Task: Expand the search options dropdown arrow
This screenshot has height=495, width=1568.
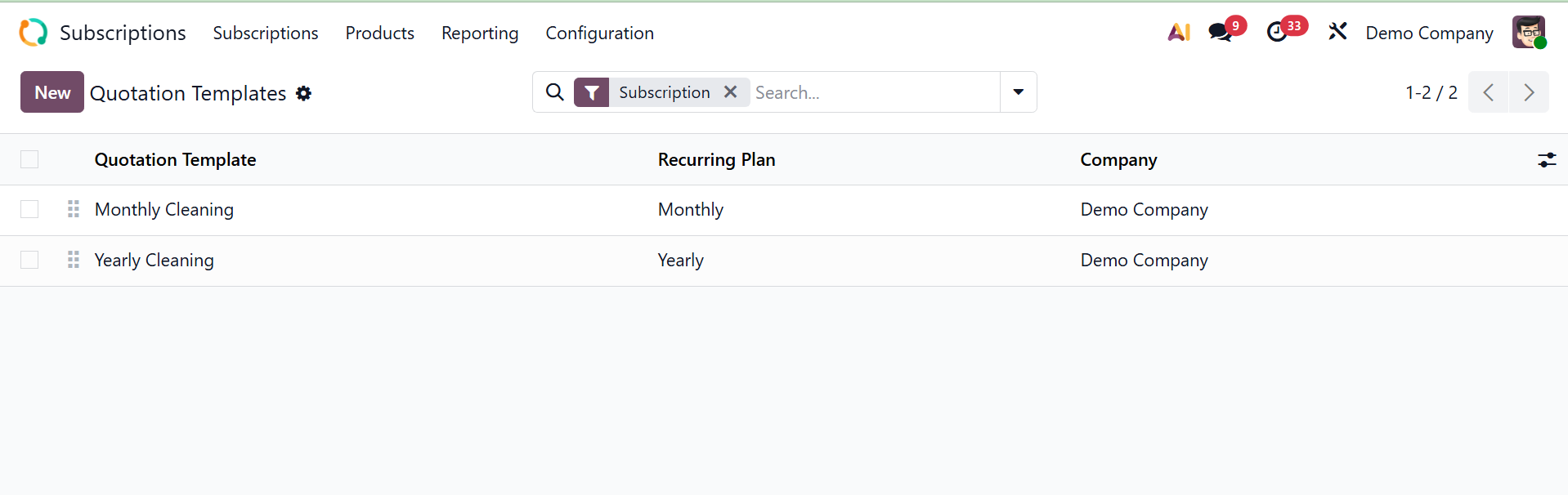Action: 1019,92
